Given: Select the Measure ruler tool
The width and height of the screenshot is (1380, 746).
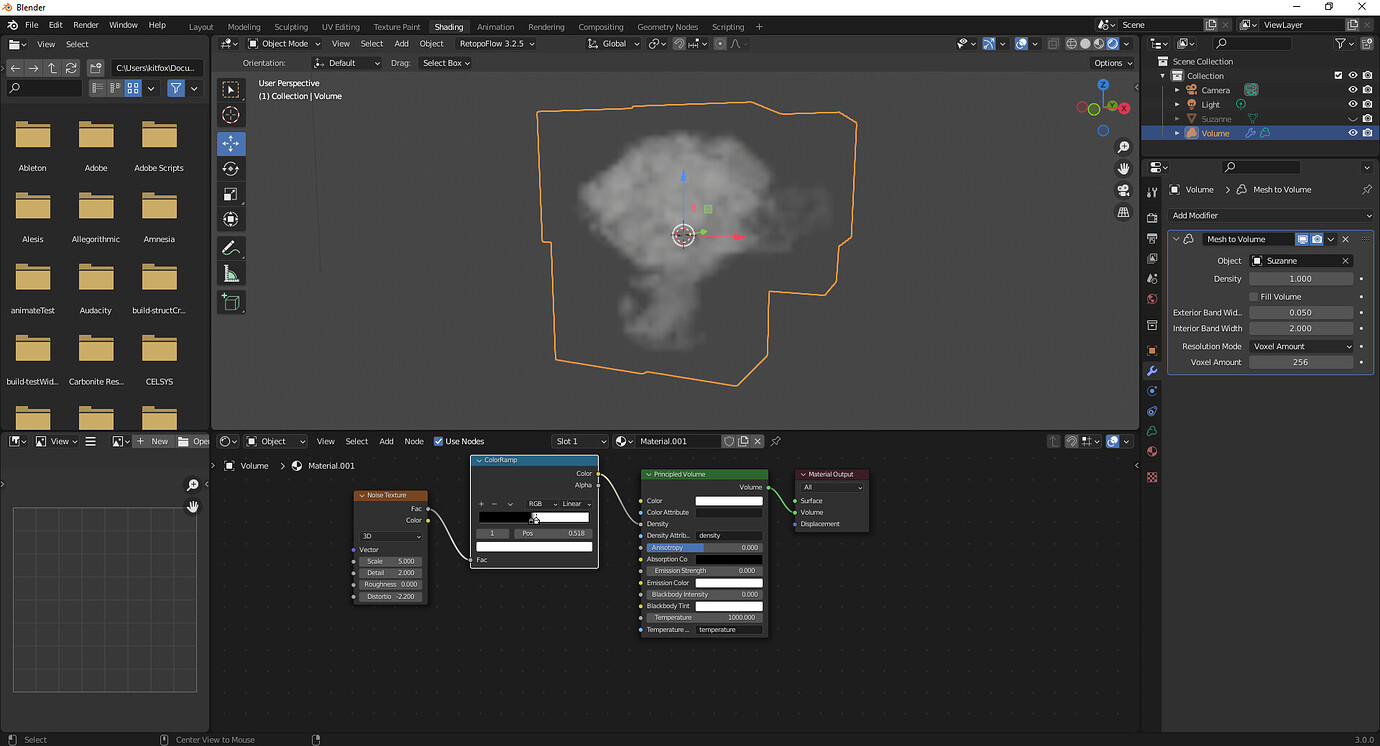Looking at the screenshot, I should 231,273.
